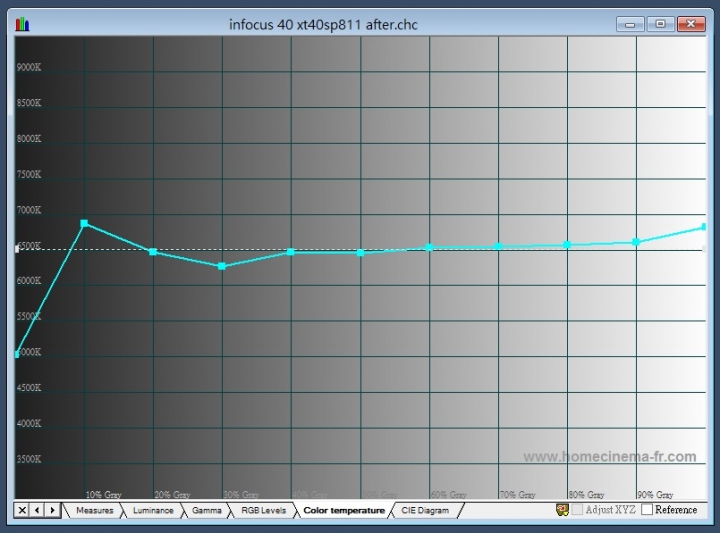Click the RGB bars application icon in title bar
This screenshot has height=533, width=720.
pyautogui.click(x=22, y=24)
